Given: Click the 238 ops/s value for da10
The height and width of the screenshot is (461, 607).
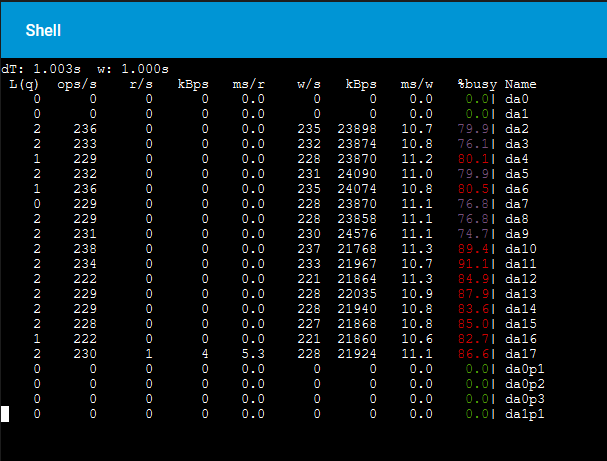Looking at the screenshot, I should tap(85, 249).
